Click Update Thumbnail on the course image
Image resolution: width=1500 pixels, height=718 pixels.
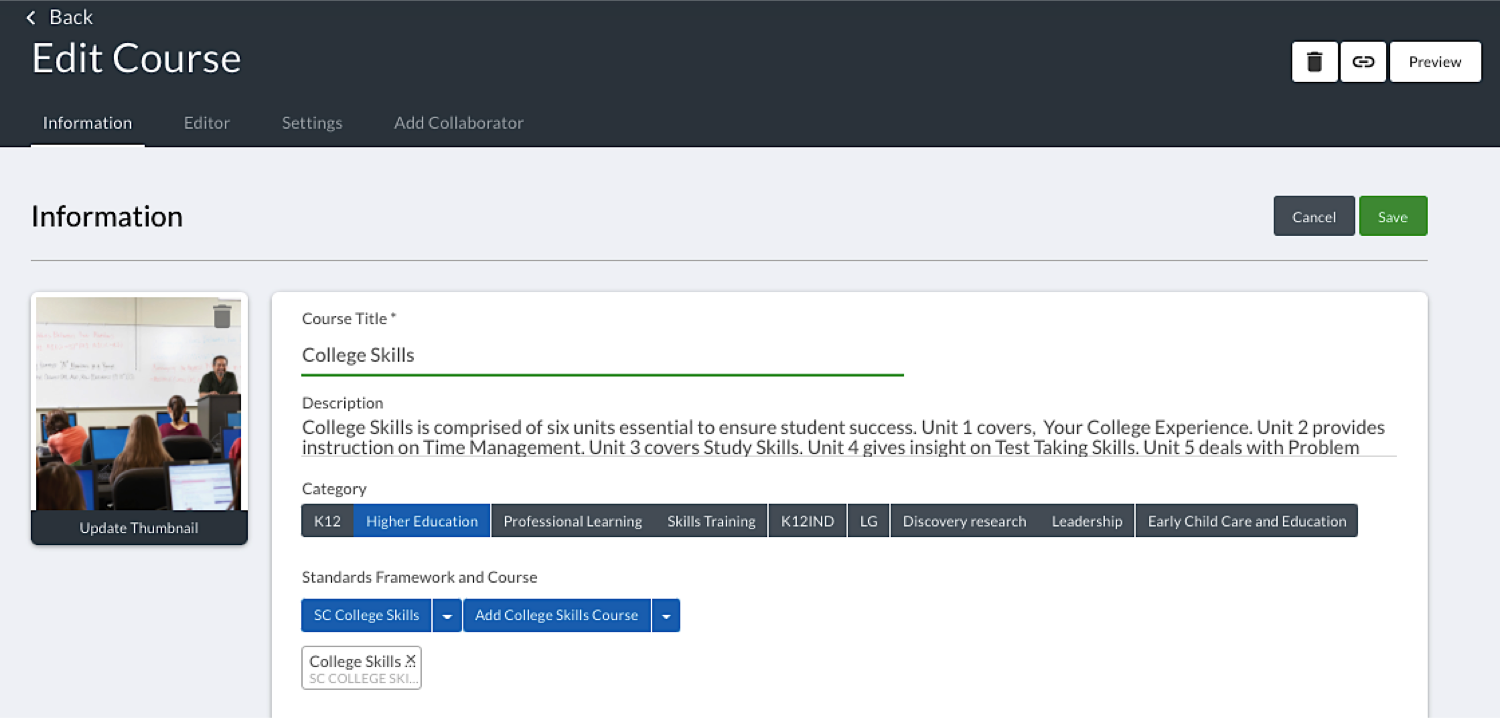pyautogui.click(x=139, y=527)
